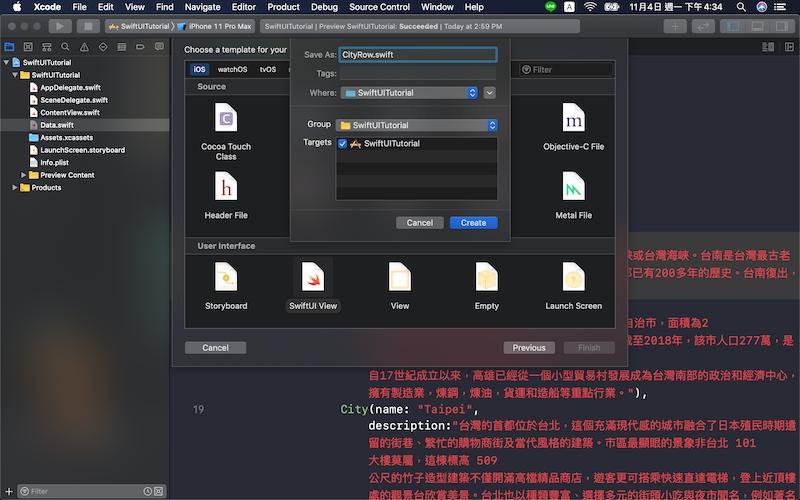Click the Library plus button in toolbar
Screen dimensions: 800x500
[x=675, y=26]
